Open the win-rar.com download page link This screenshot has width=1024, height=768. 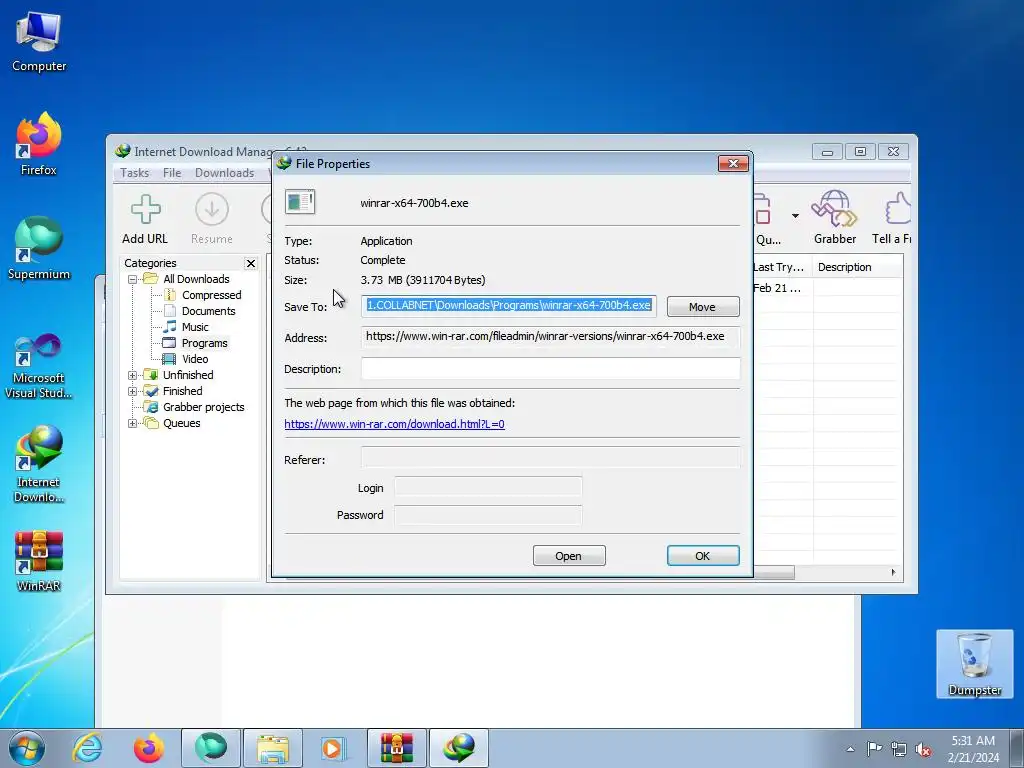tap(394, 424)
